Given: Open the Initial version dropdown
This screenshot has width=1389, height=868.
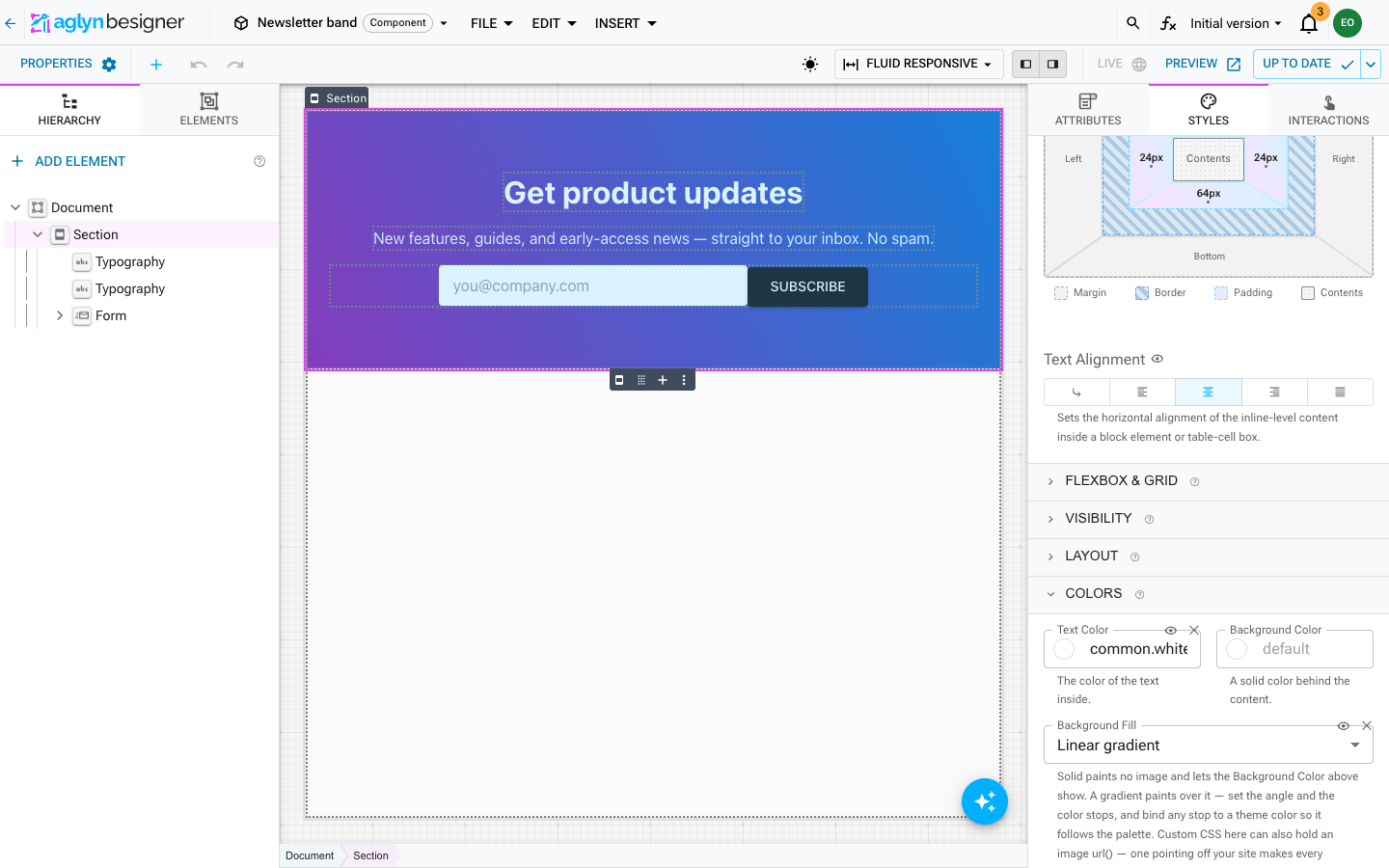Looking at the screenshot, I should click(x=1236, y=23).
